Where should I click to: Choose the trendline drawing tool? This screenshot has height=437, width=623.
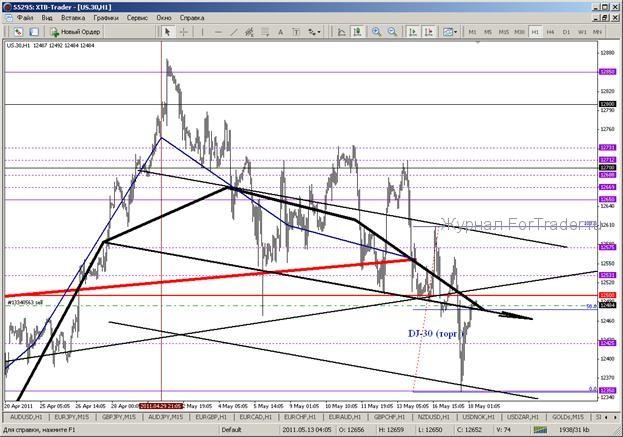[234, 32]
